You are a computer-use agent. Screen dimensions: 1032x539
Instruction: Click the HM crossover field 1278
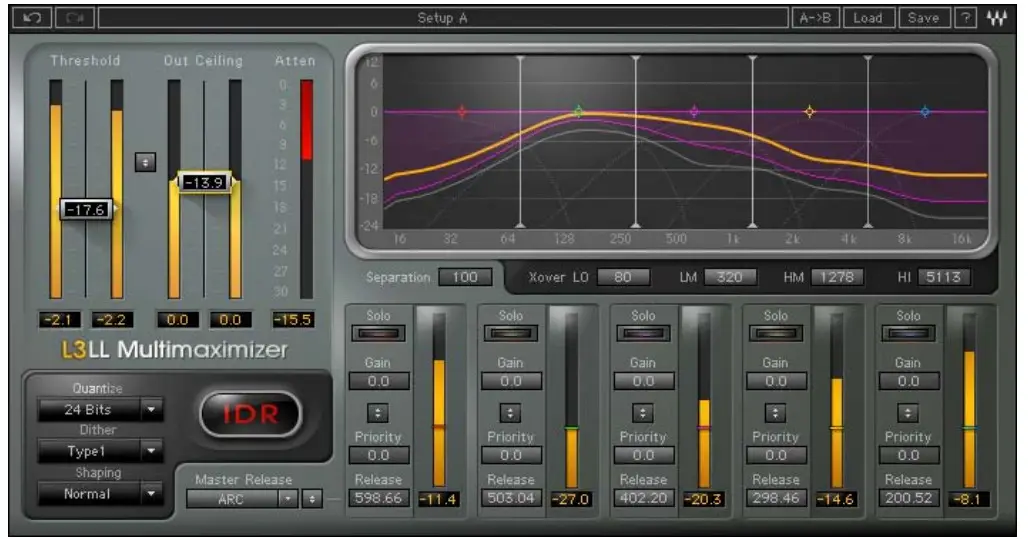click(837, 277)
